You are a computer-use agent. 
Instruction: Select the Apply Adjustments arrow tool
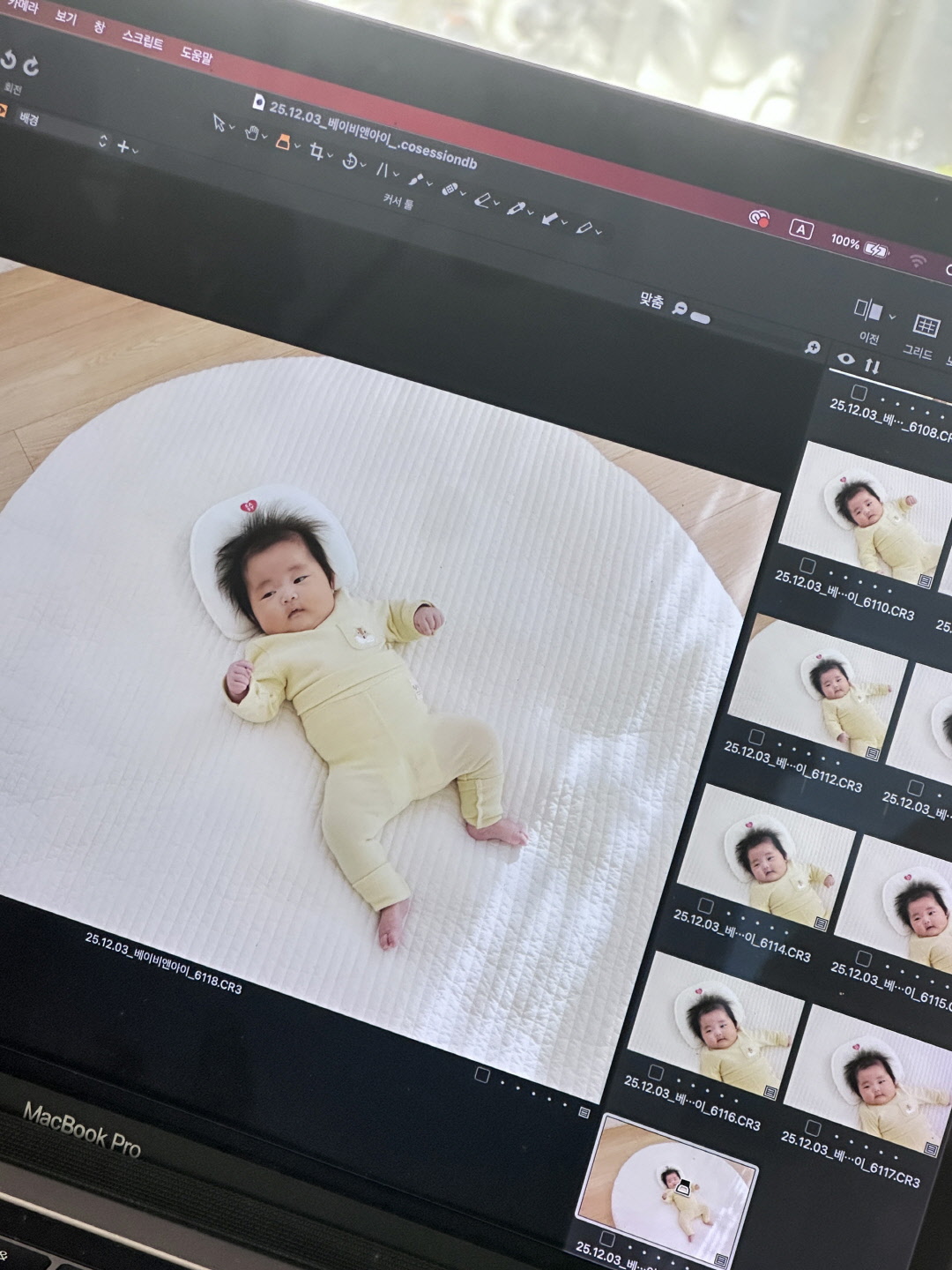tap(550, 218)
